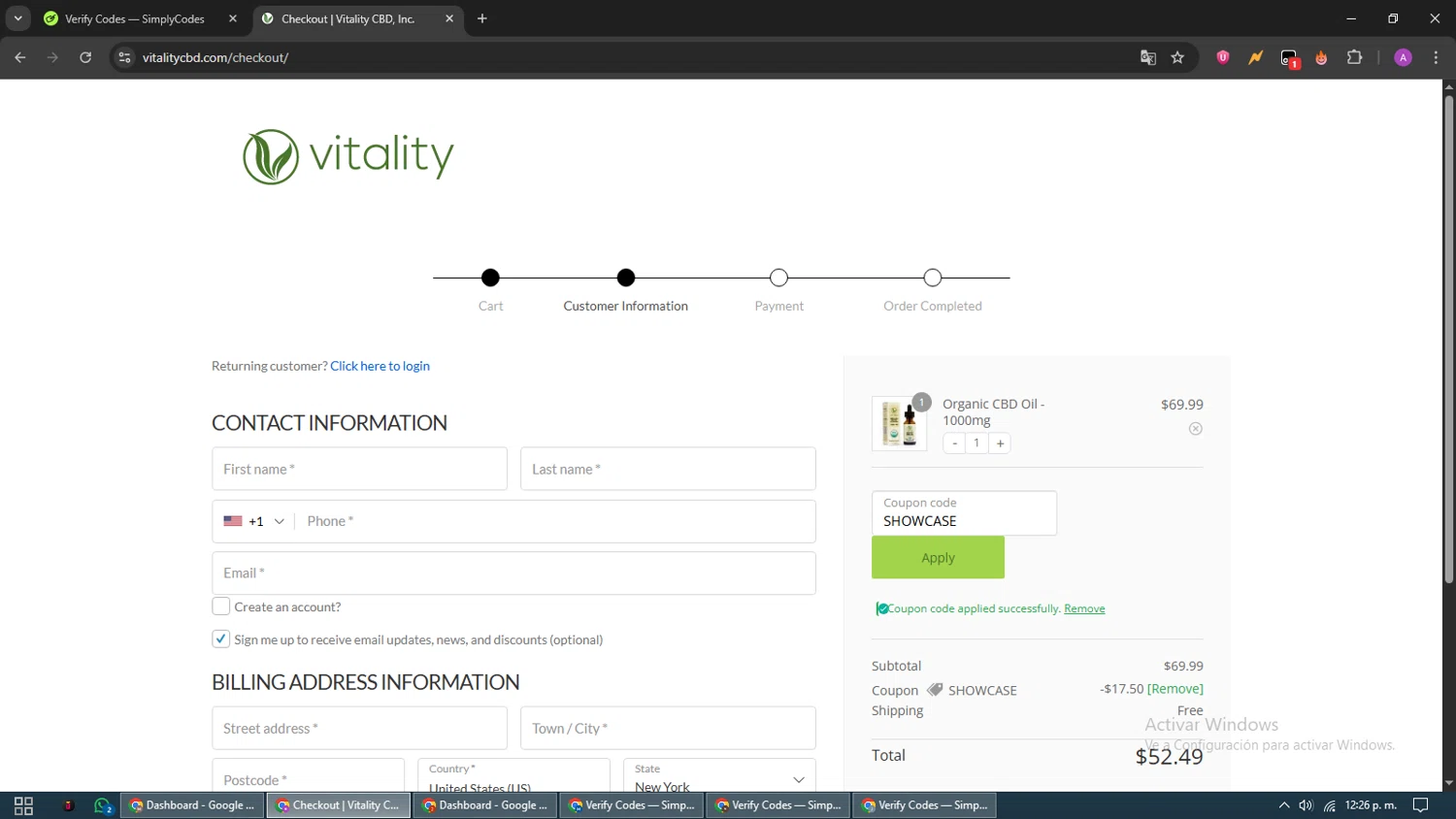1456x819 pixels.
Task: Focus the First name field
Action: [x=359, y=469]
